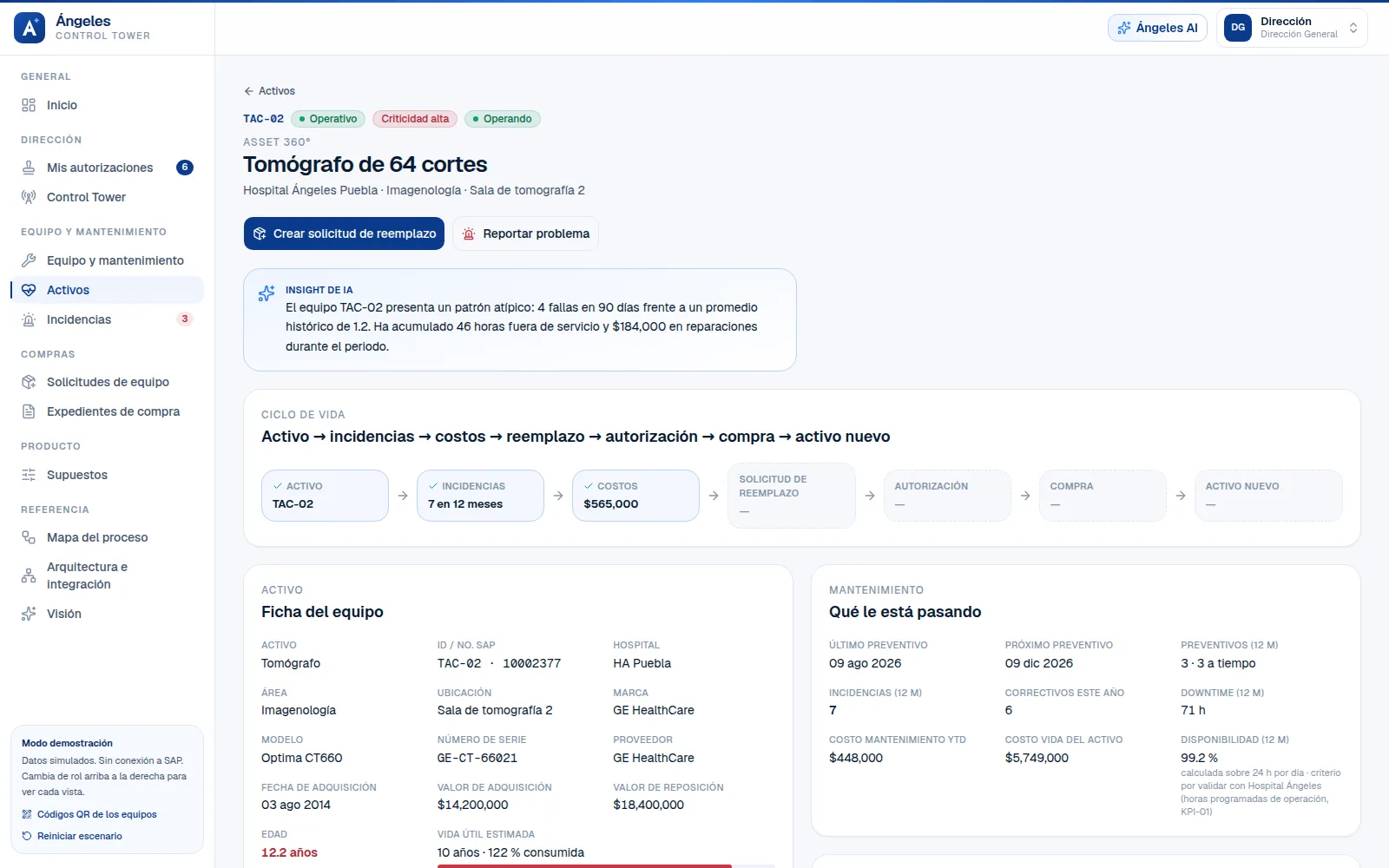This screenshot has width=1389, height=868.
Task: Click the Reiniciar escenario reset icon
Action: [27, 836]
